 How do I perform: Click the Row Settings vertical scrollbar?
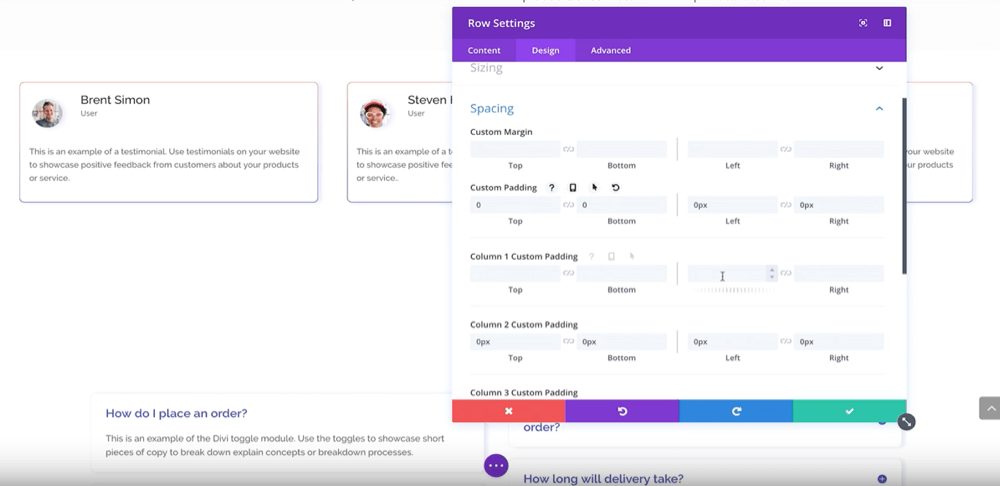click(904, 186)
